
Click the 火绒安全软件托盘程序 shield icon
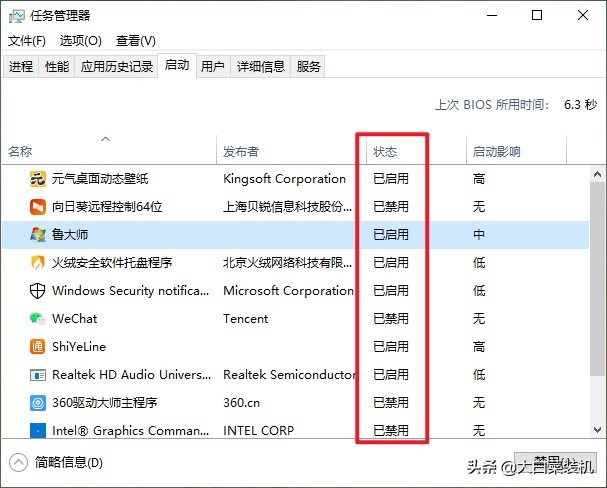[38, 263]
